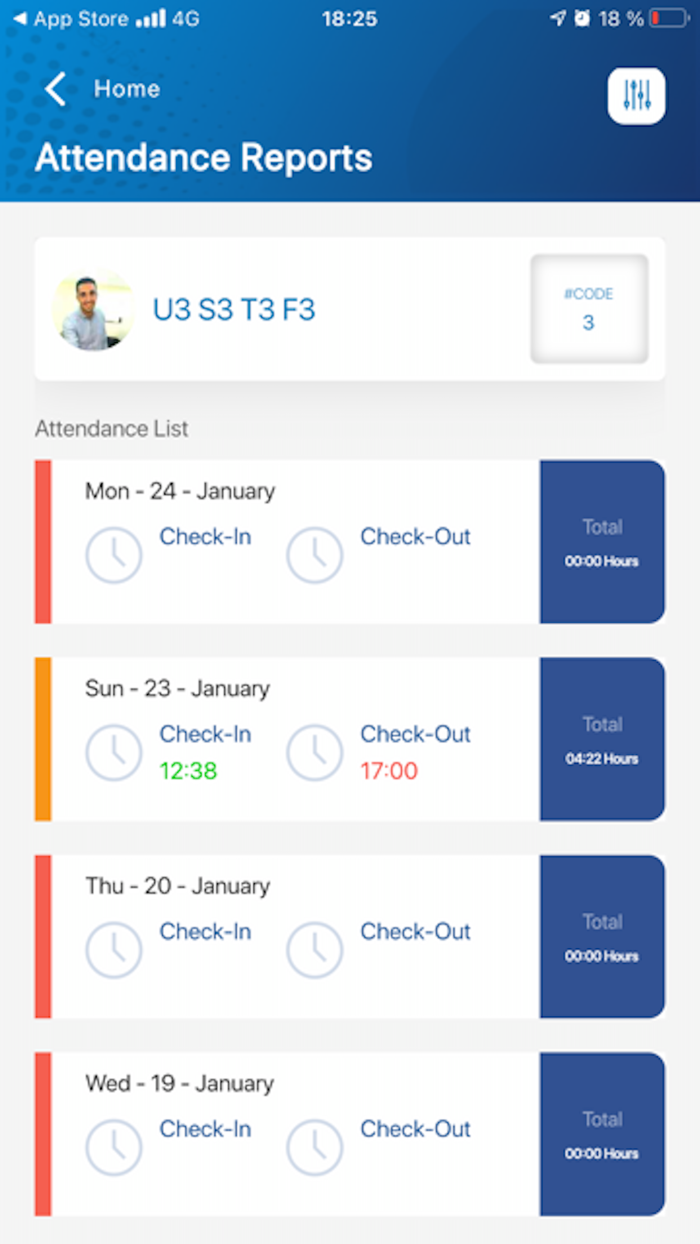The height and width of the screenshot is (1244, 700).
Task: Tap the #CODE 3 badge
Action: pyautogui.click(x=588, y=309)
